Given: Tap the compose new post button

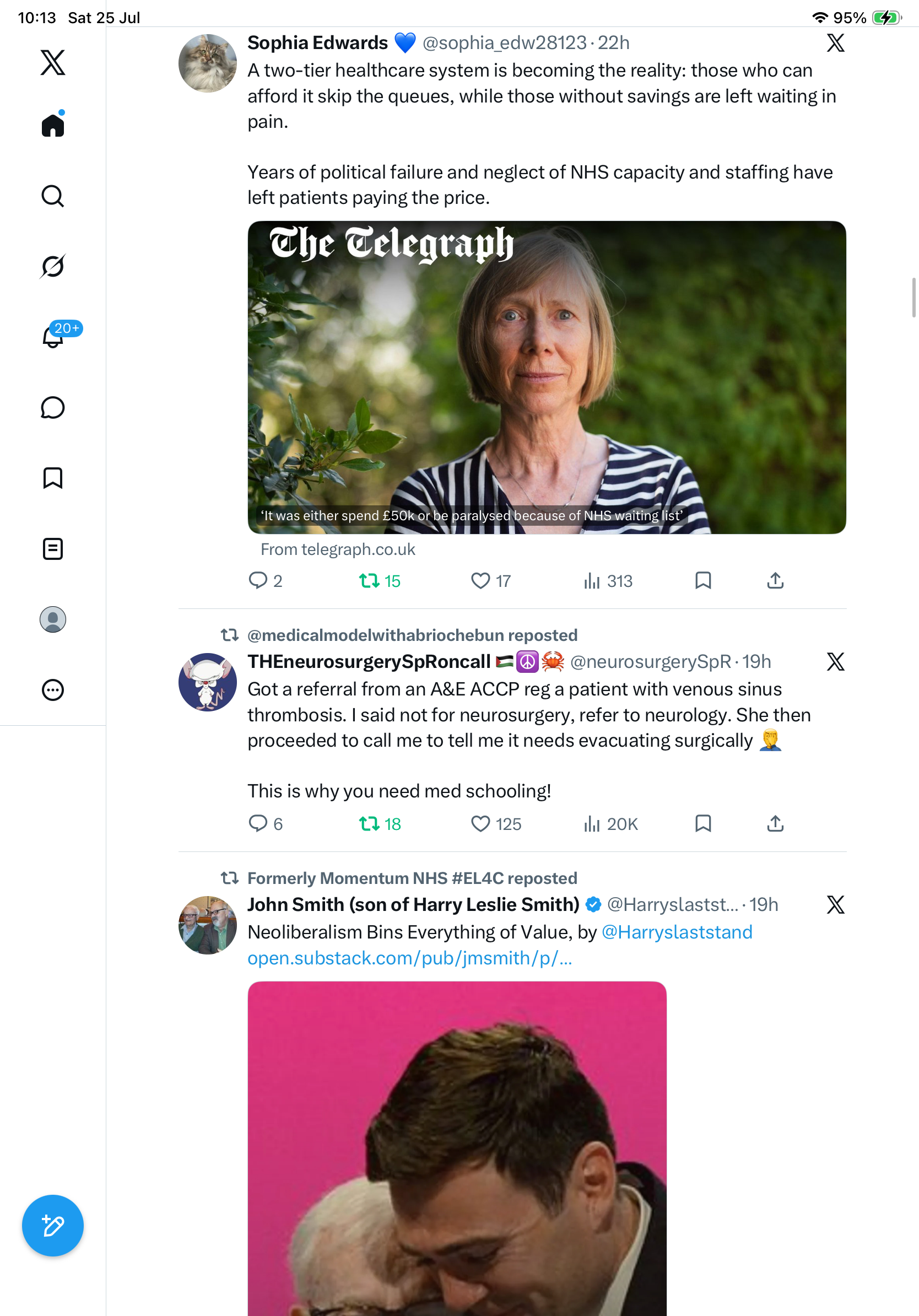Looking at the screenshot, I should click(53, 1226).
